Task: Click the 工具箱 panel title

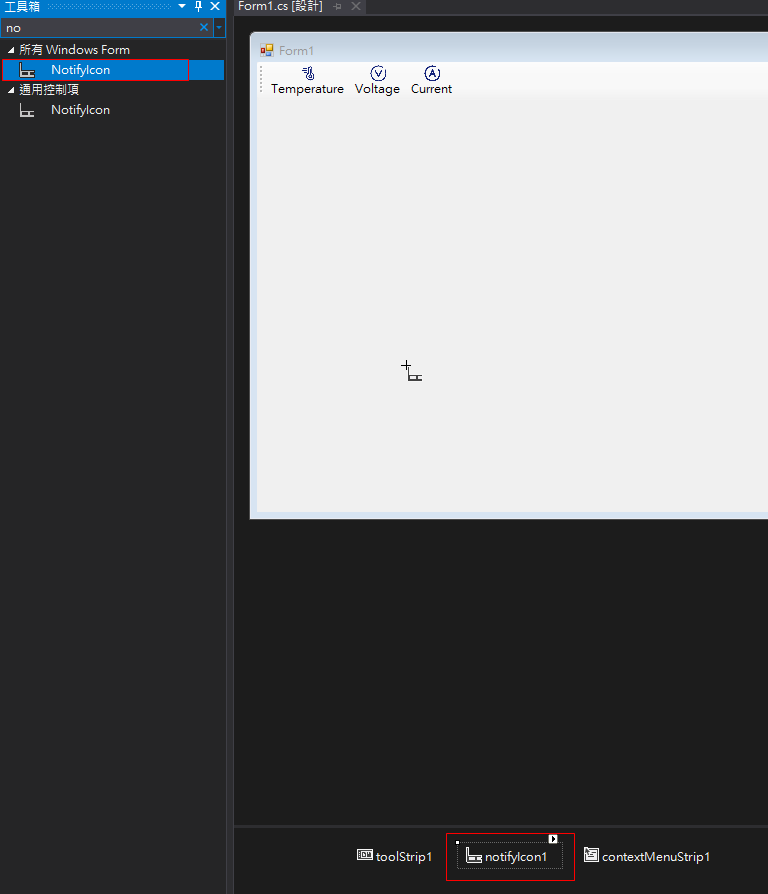Action: click(x=22, y=6)
